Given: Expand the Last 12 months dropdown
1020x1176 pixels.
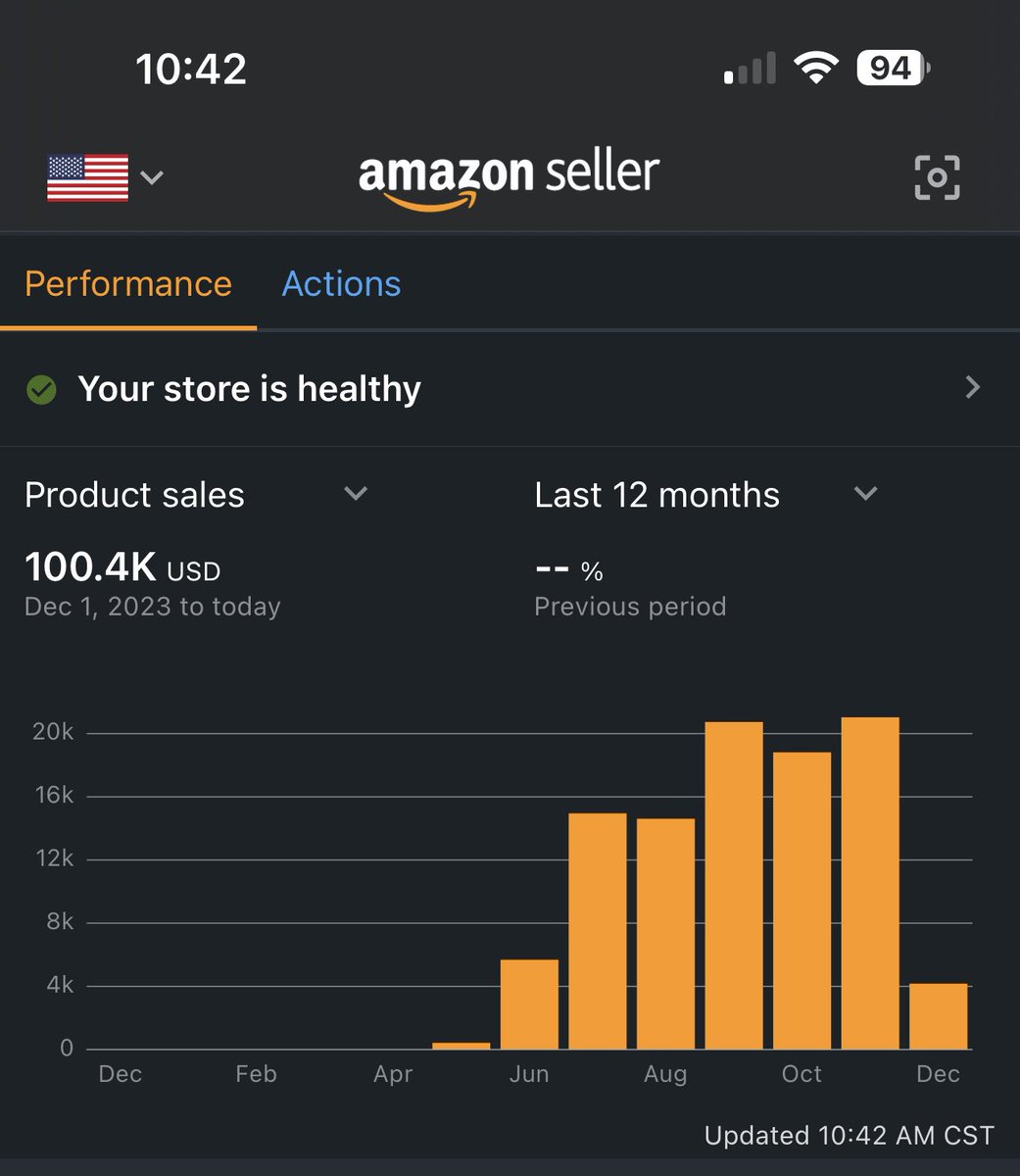Looking at the screenshot, I should point(865,494).
